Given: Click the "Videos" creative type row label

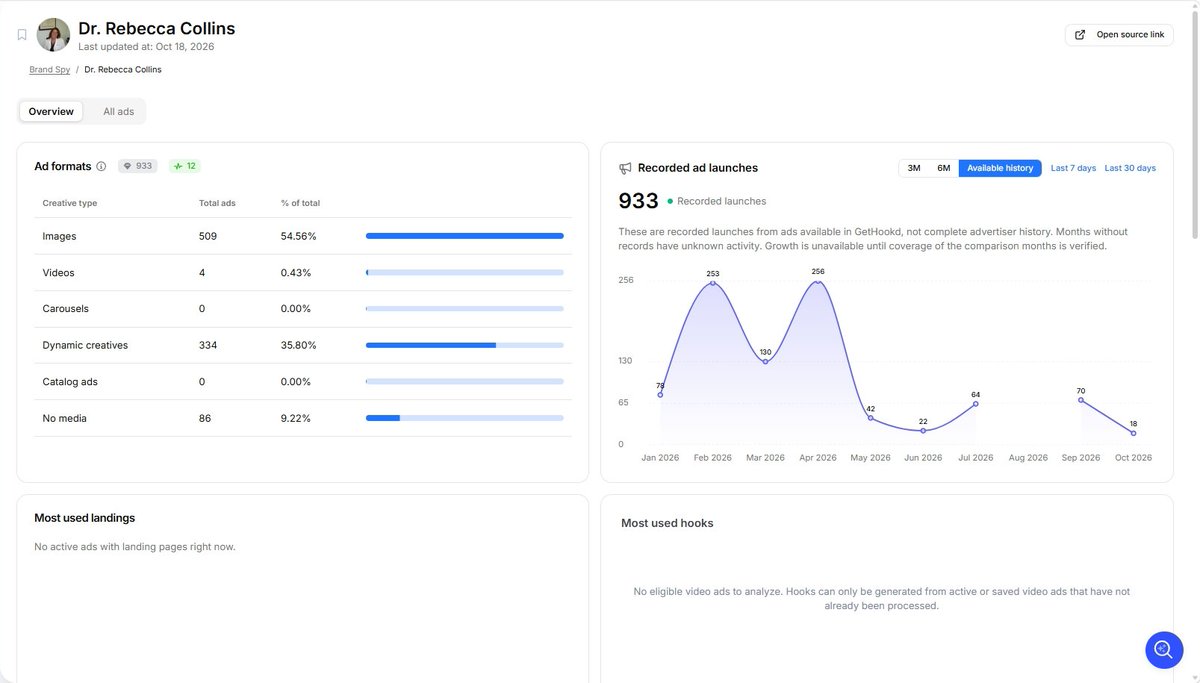Looking at the screenshot, I should (58, 273).
